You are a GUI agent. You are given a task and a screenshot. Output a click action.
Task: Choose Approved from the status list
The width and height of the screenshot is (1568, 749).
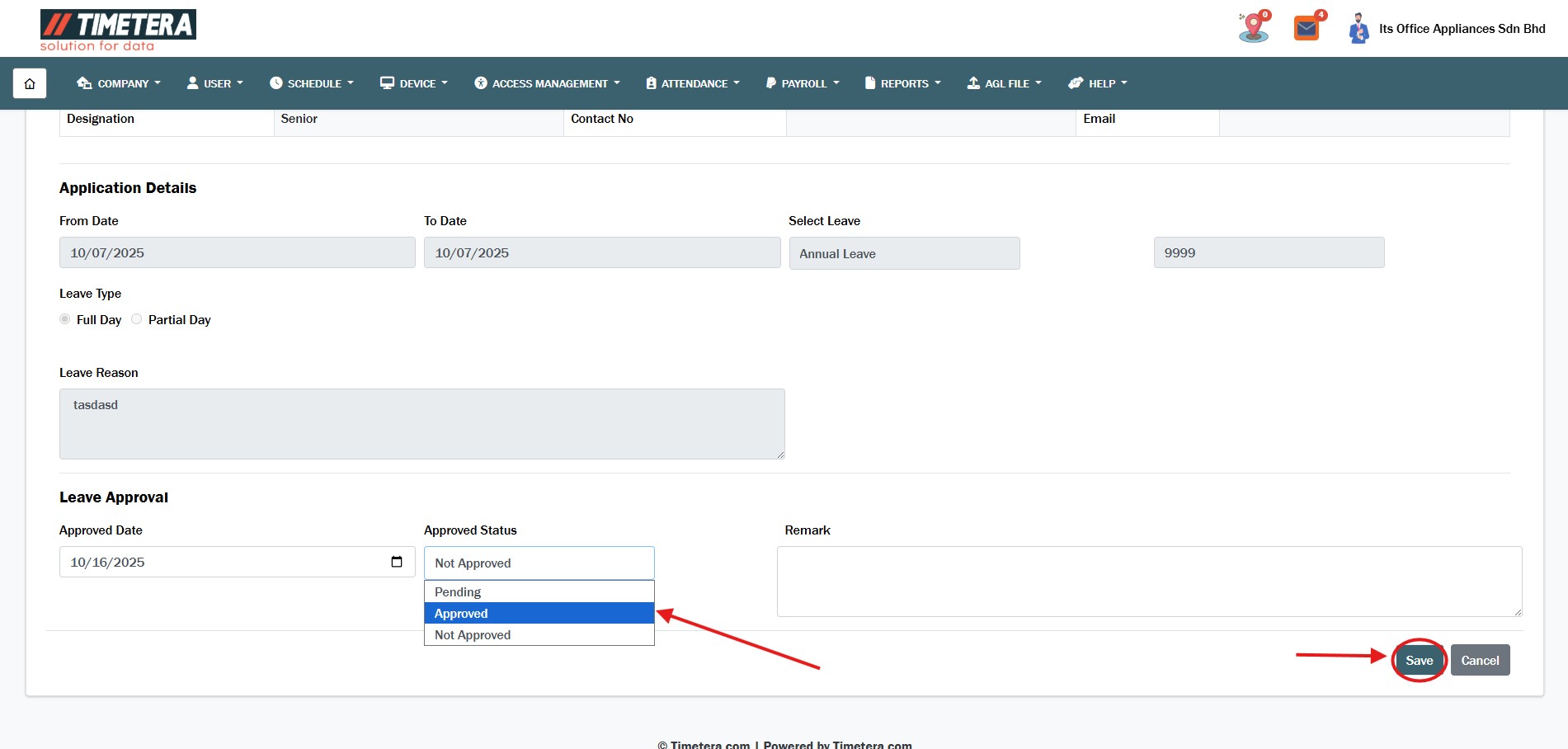[x=539, y=613]
